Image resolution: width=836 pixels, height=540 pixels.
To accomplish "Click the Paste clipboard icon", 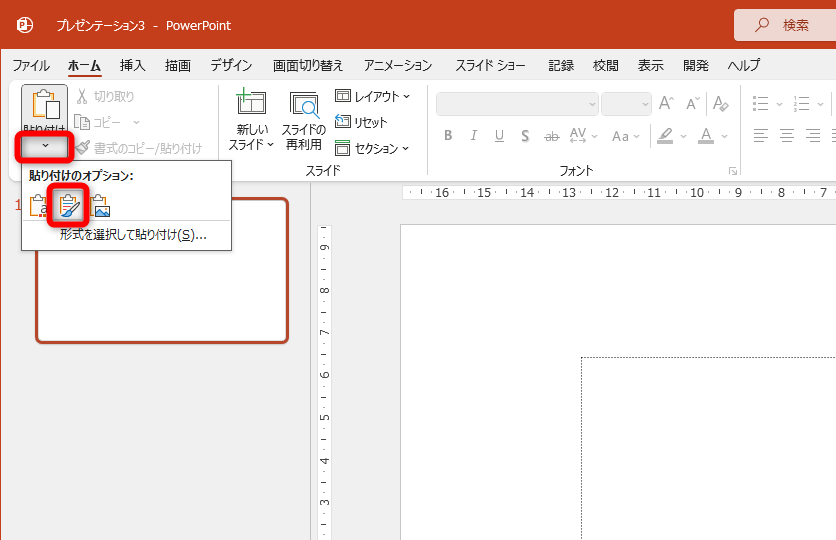I will tap(45, 104).
